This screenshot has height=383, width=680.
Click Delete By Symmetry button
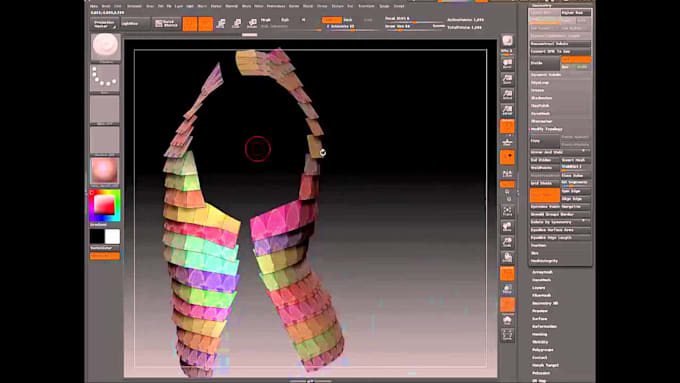(560, 222)
